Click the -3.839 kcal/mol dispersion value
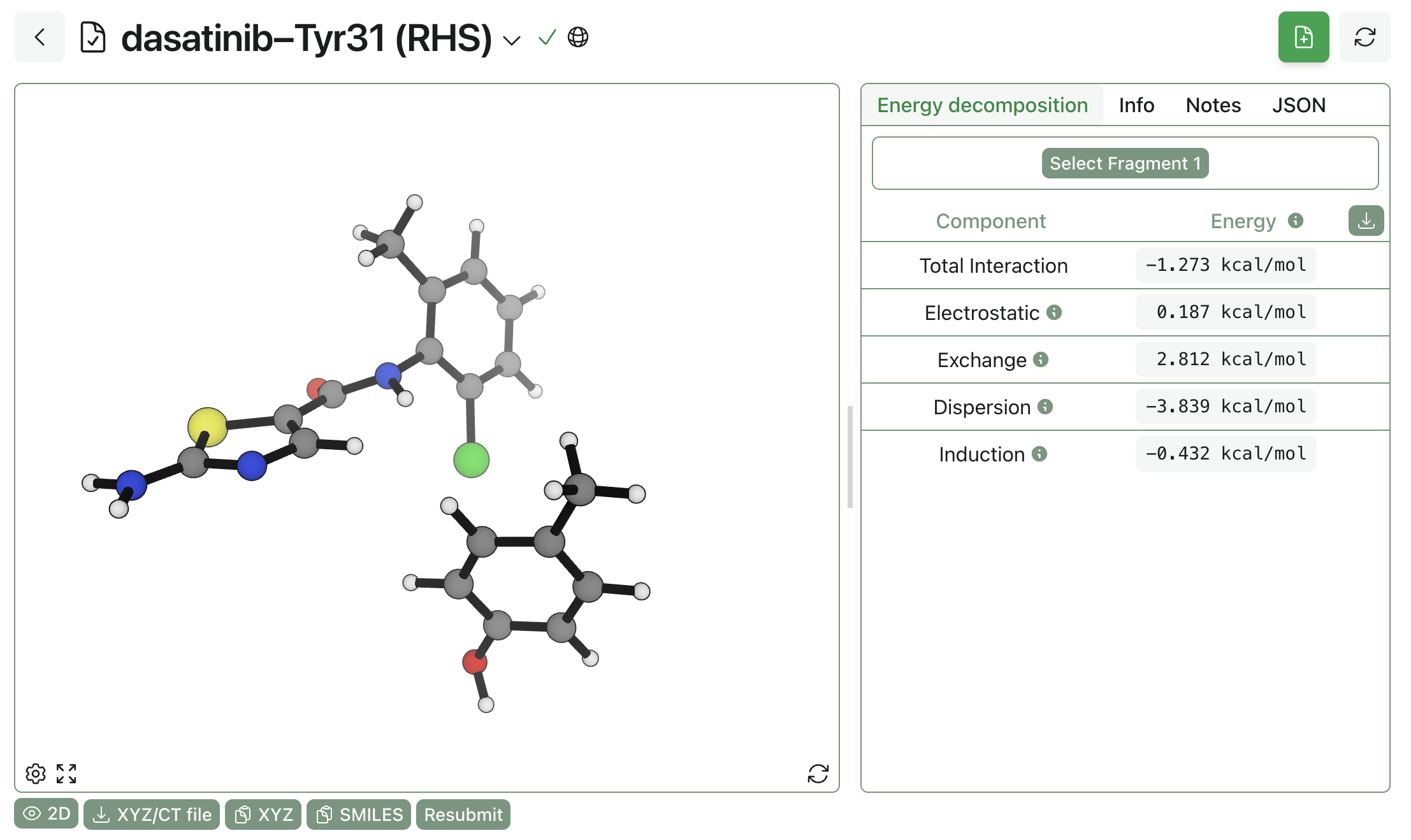This screenshot has height=840, width=1411. [1226, 407]
